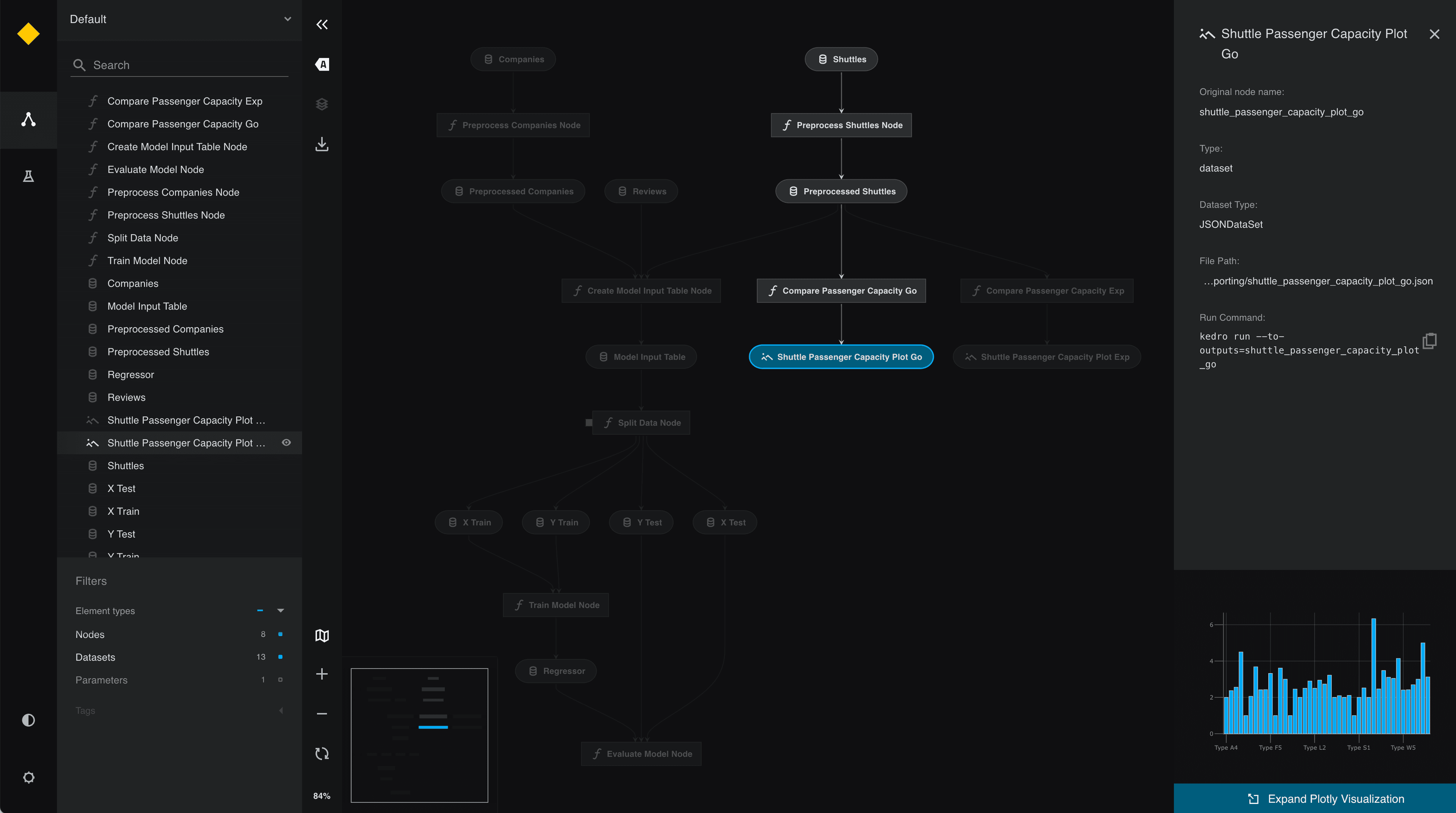
Task: Select Model Input Table in the list
Action: coord(147,306)
